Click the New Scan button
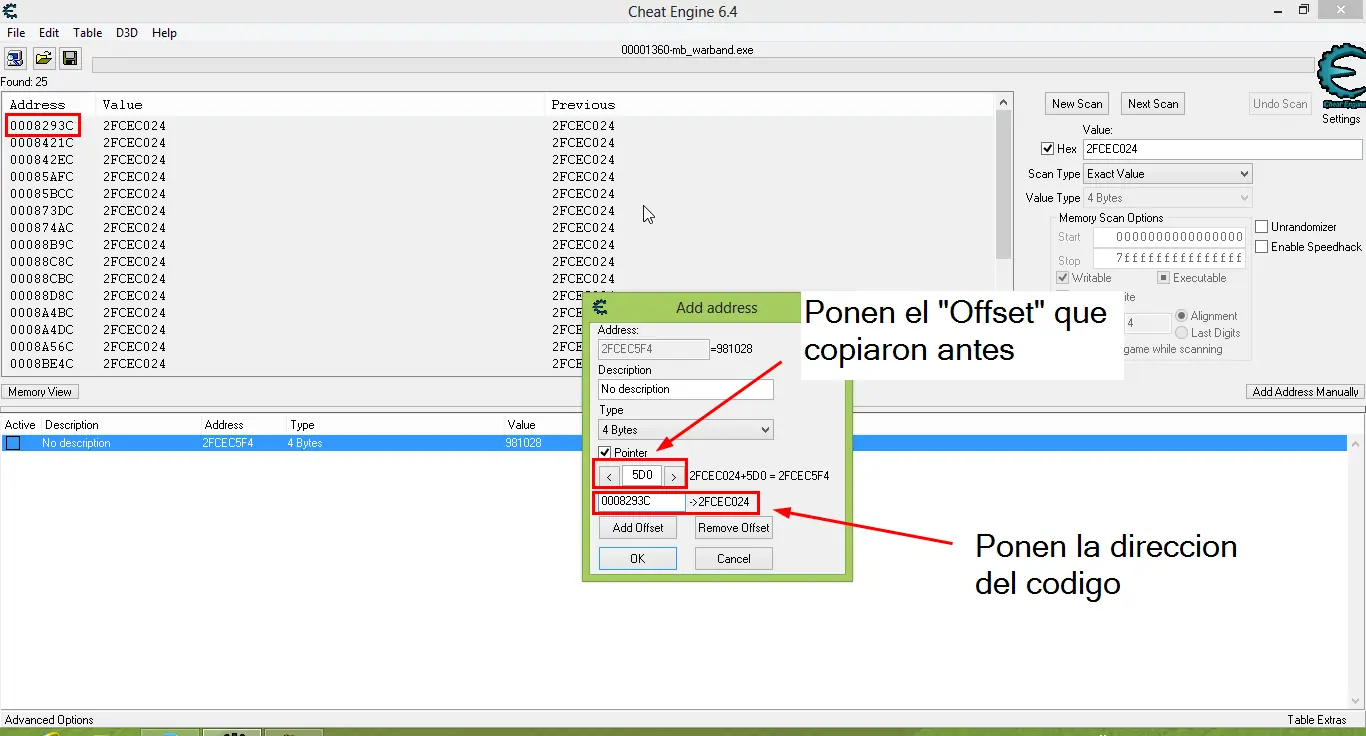The image size is (1366, 736). tap(1077, 104)
